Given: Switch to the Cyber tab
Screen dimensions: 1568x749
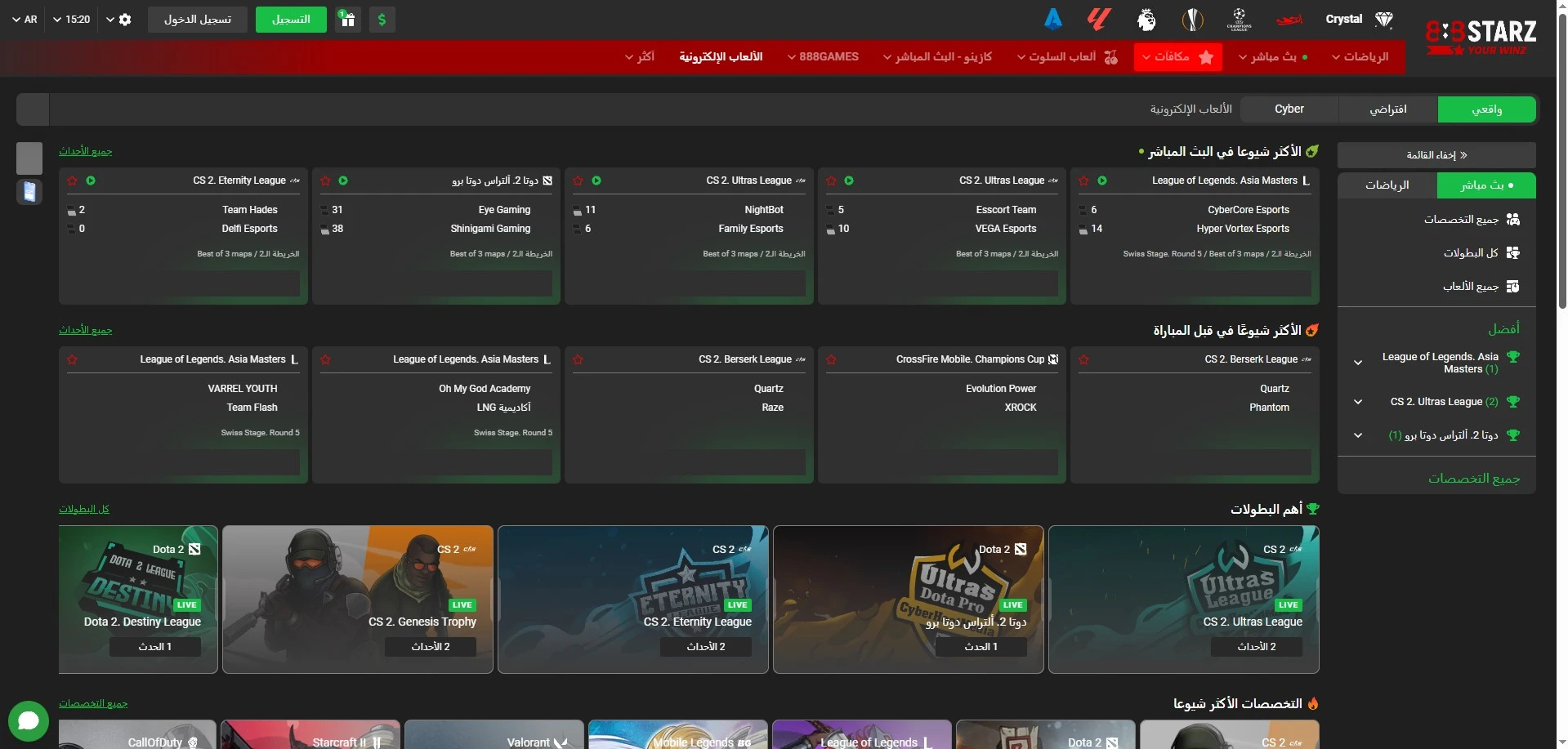Looking at the screenshot, I should coord(1289,109).
